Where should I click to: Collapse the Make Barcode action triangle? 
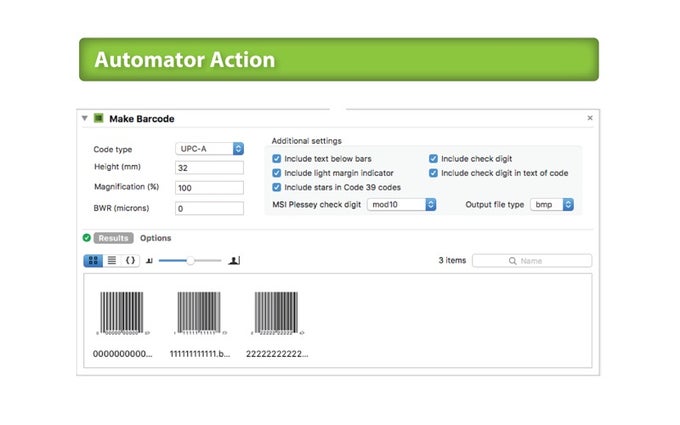[x=85, y=118]
